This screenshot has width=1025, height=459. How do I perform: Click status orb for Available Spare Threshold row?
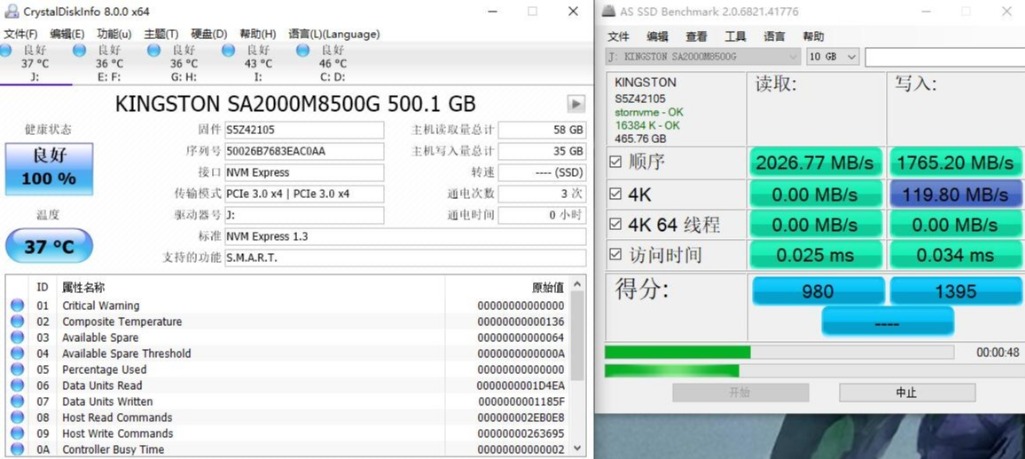tap(17, 353)
